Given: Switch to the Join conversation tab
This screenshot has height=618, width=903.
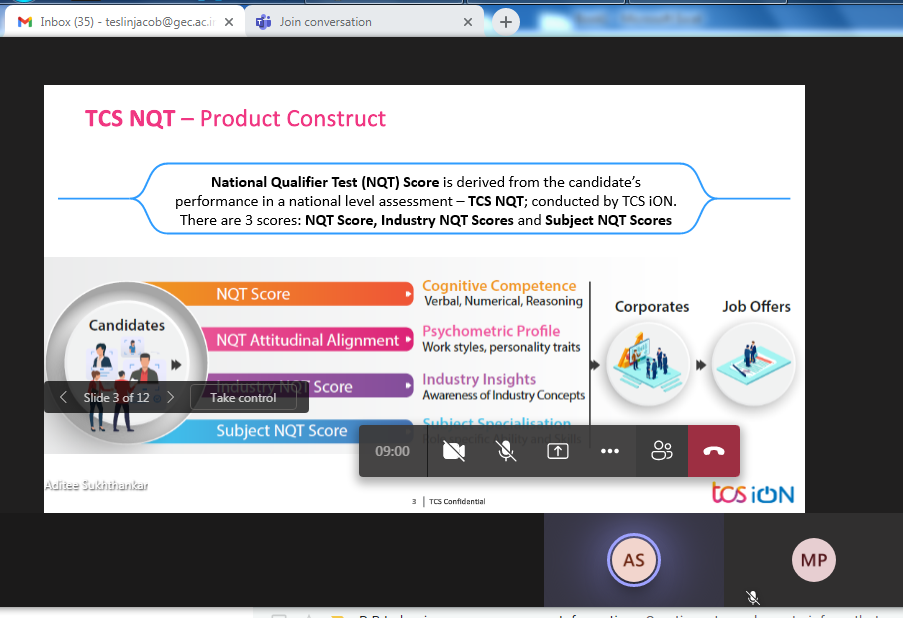Looking at the screenshot, I should click(x=365, y=22).
